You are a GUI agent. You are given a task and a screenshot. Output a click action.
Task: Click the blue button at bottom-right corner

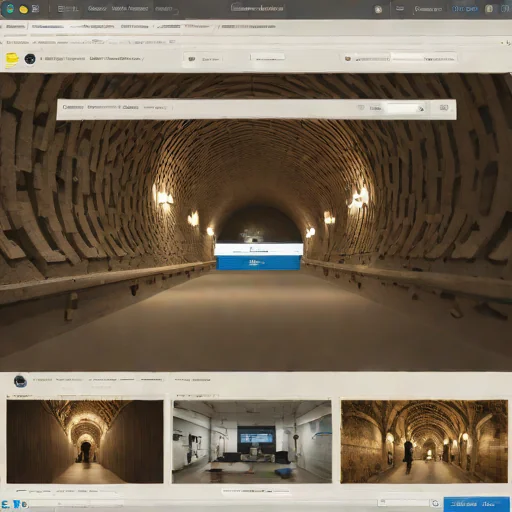[477, 504]
